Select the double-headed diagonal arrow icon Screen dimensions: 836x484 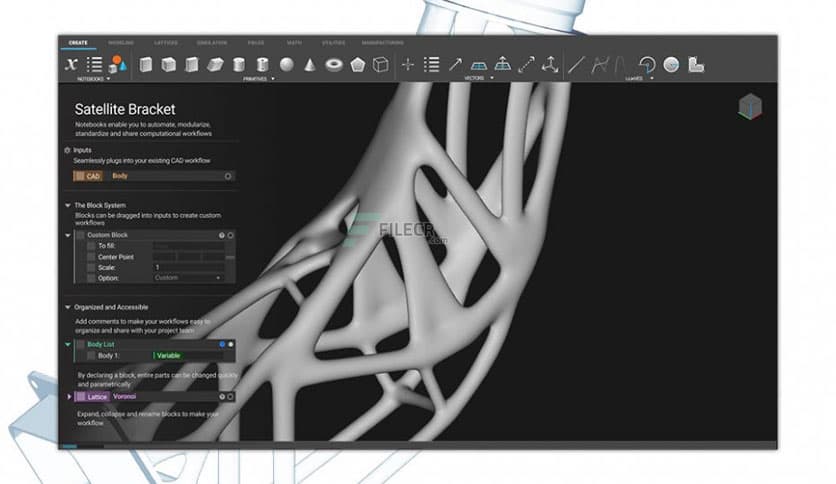(x=526, y=64)
